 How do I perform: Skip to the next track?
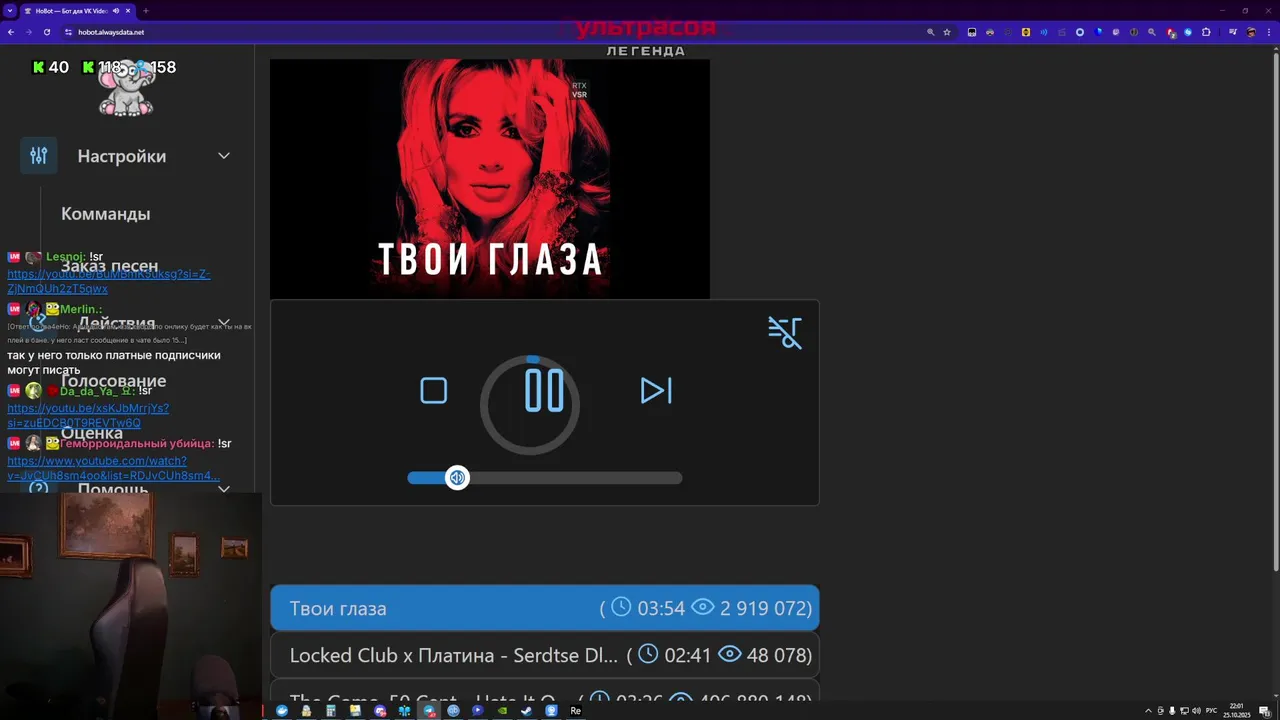[x=656, y=391]
